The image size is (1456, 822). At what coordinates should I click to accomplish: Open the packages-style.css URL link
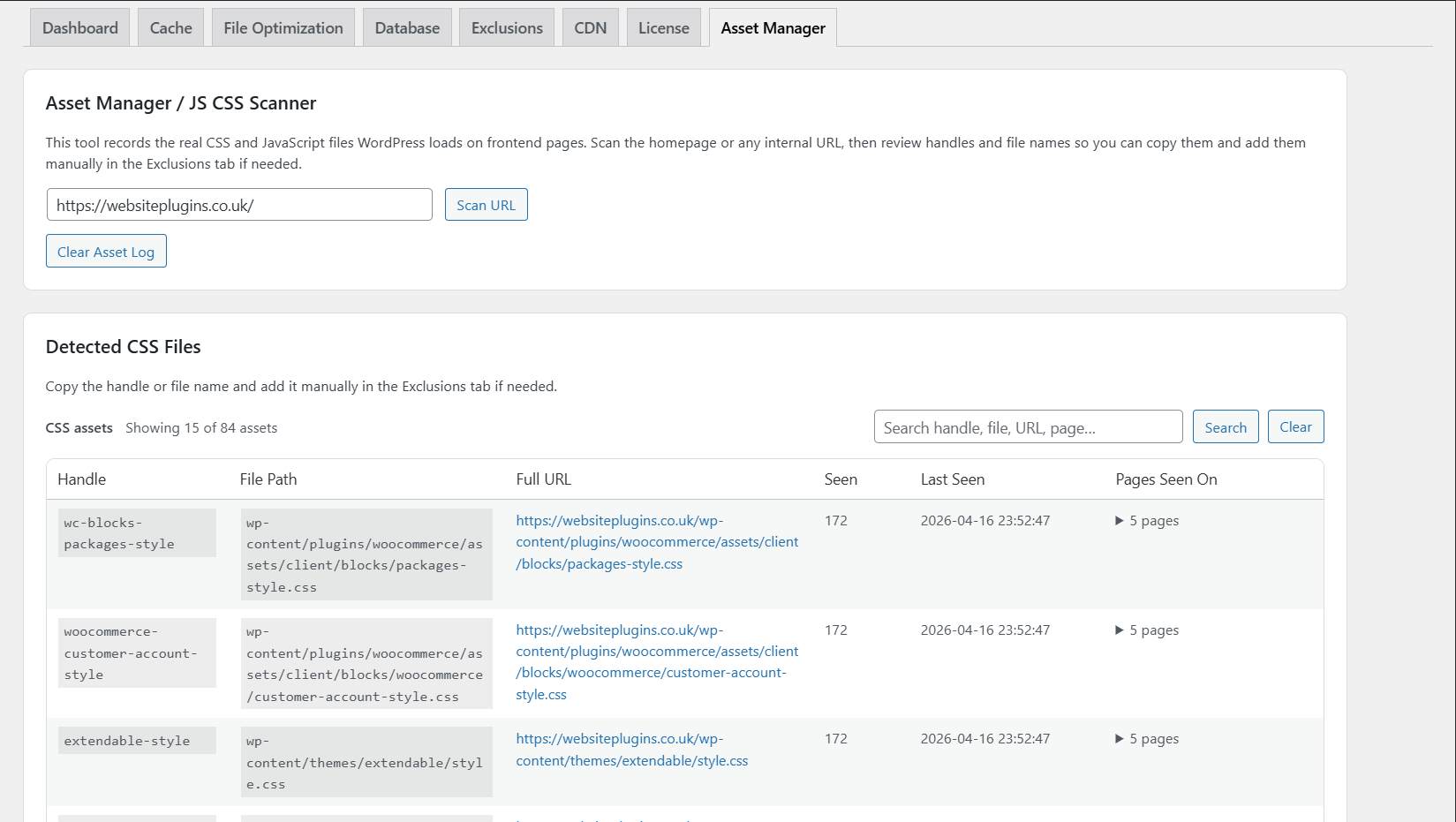click(657, 541)
